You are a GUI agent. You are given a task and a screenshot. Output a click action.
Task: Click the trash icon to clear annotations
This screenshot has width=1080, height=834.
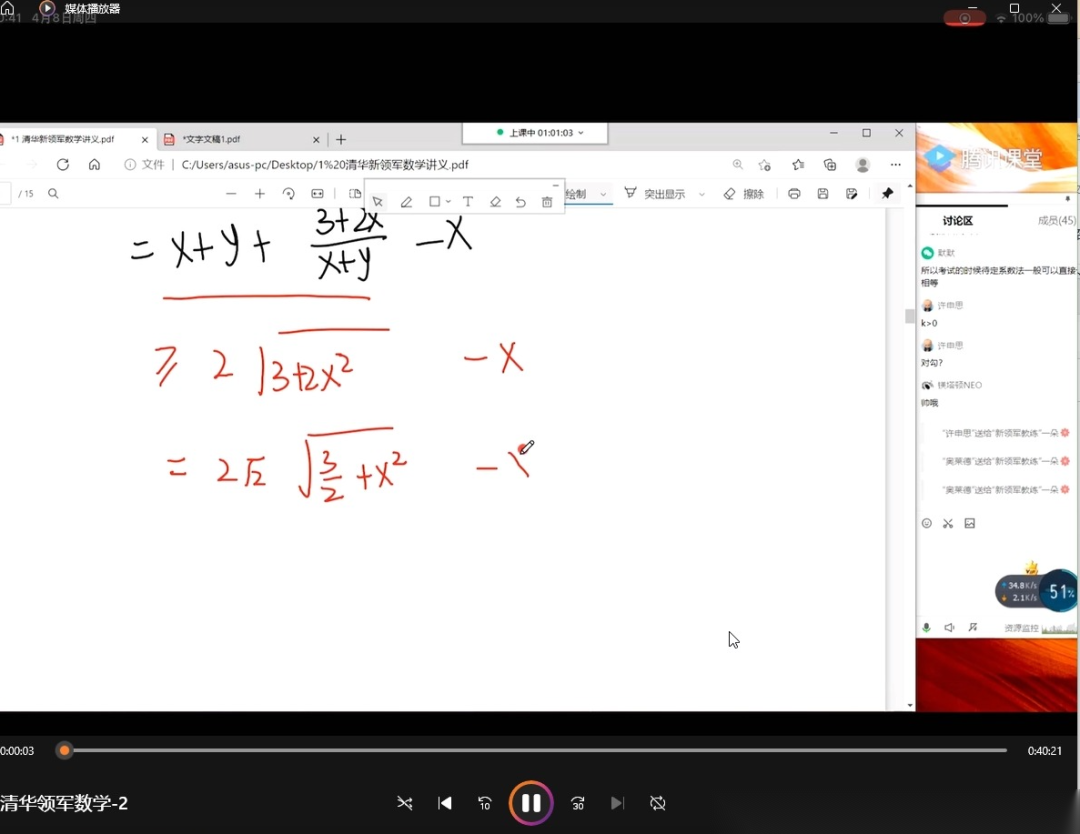click(x=547, y=202)
